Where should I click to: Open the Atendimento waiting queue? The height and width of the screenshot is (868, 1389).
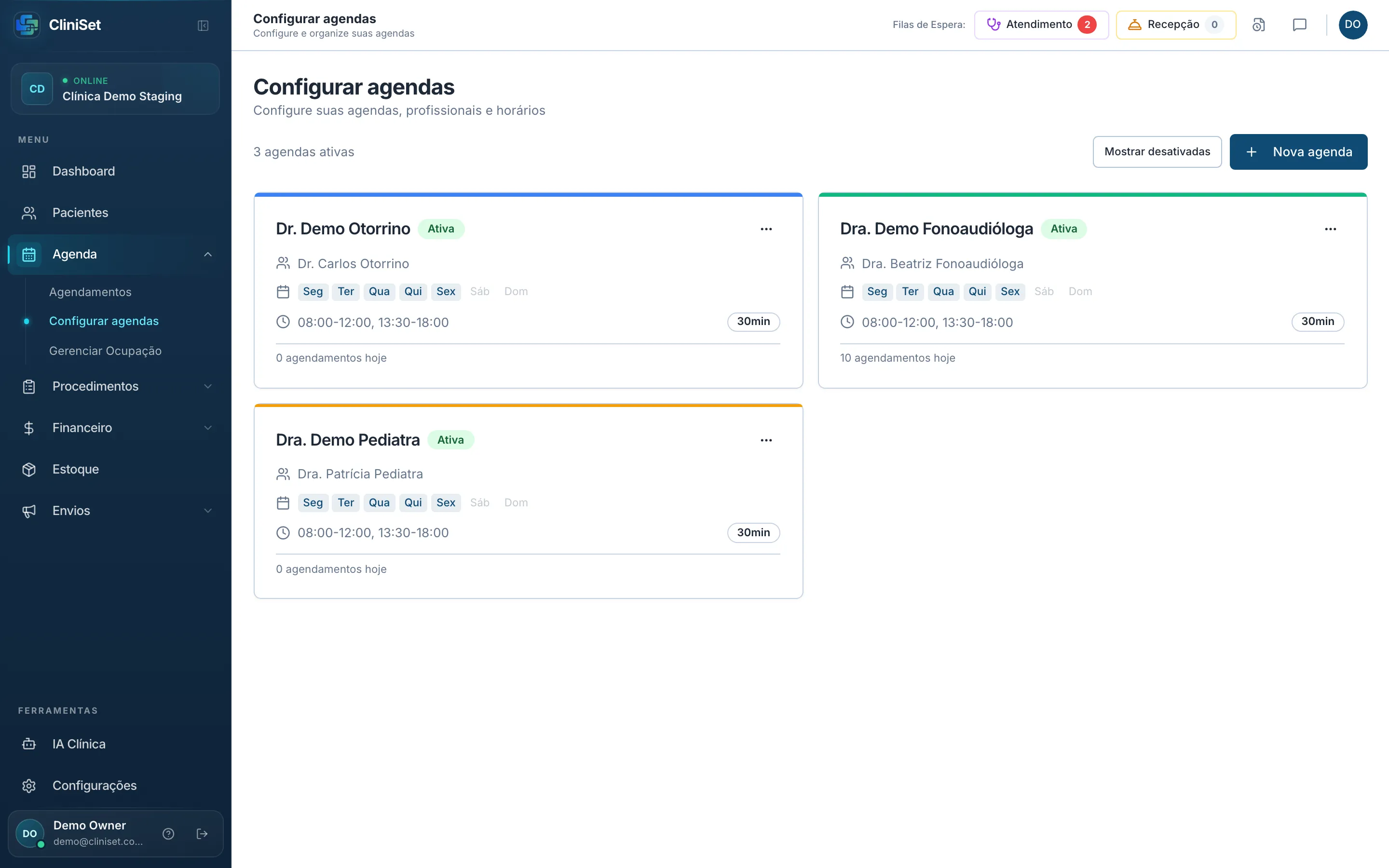[x=1041, y=25]
